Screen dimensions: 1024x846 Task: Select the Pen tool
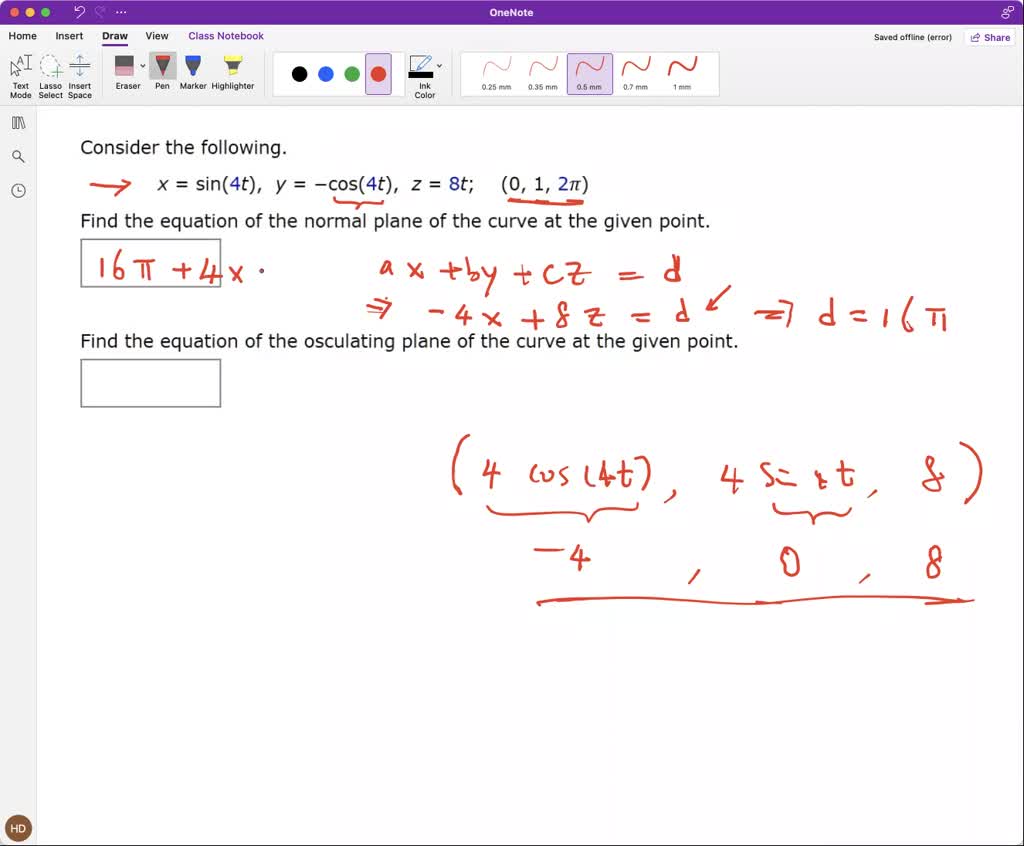tap(162, 70)
